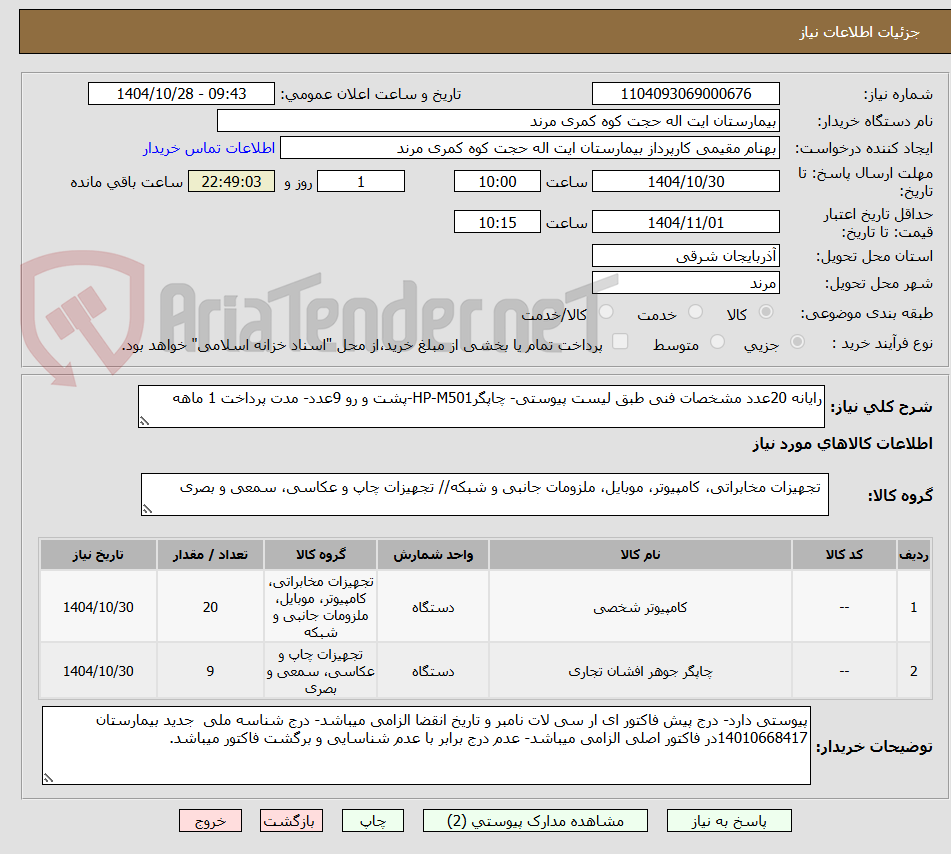Select متوسط as purchase process type
This screenshot has width=951, height=854.
coord(719,341)
